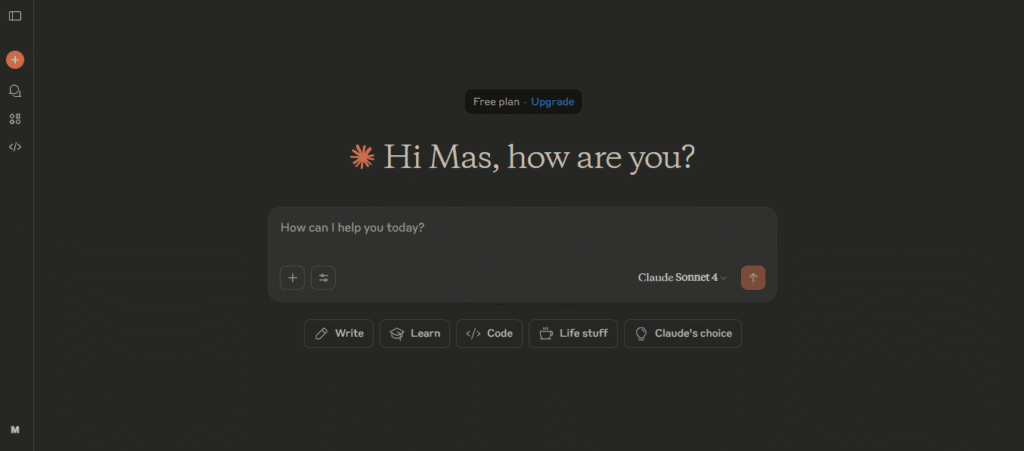Screen dimensions: 1024x451
Task: Send message with the arrow button
Action: click(753, 278)
